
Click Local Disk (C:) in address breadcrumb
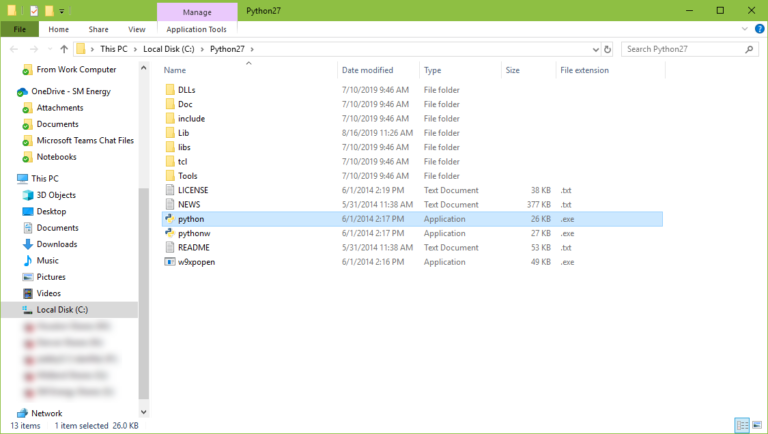pos(168,49)
